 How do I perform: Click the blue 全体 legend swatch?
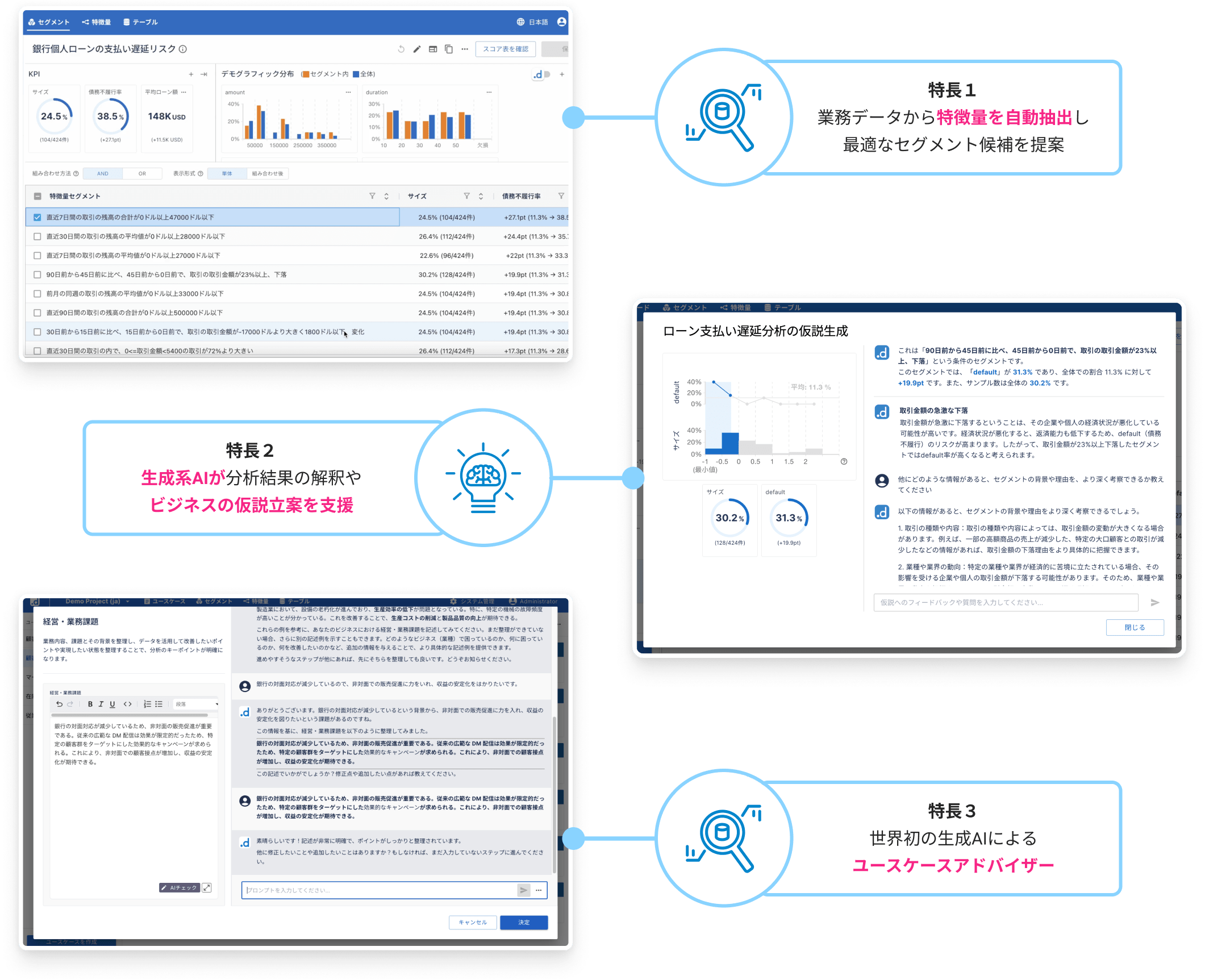pos(356,74)
